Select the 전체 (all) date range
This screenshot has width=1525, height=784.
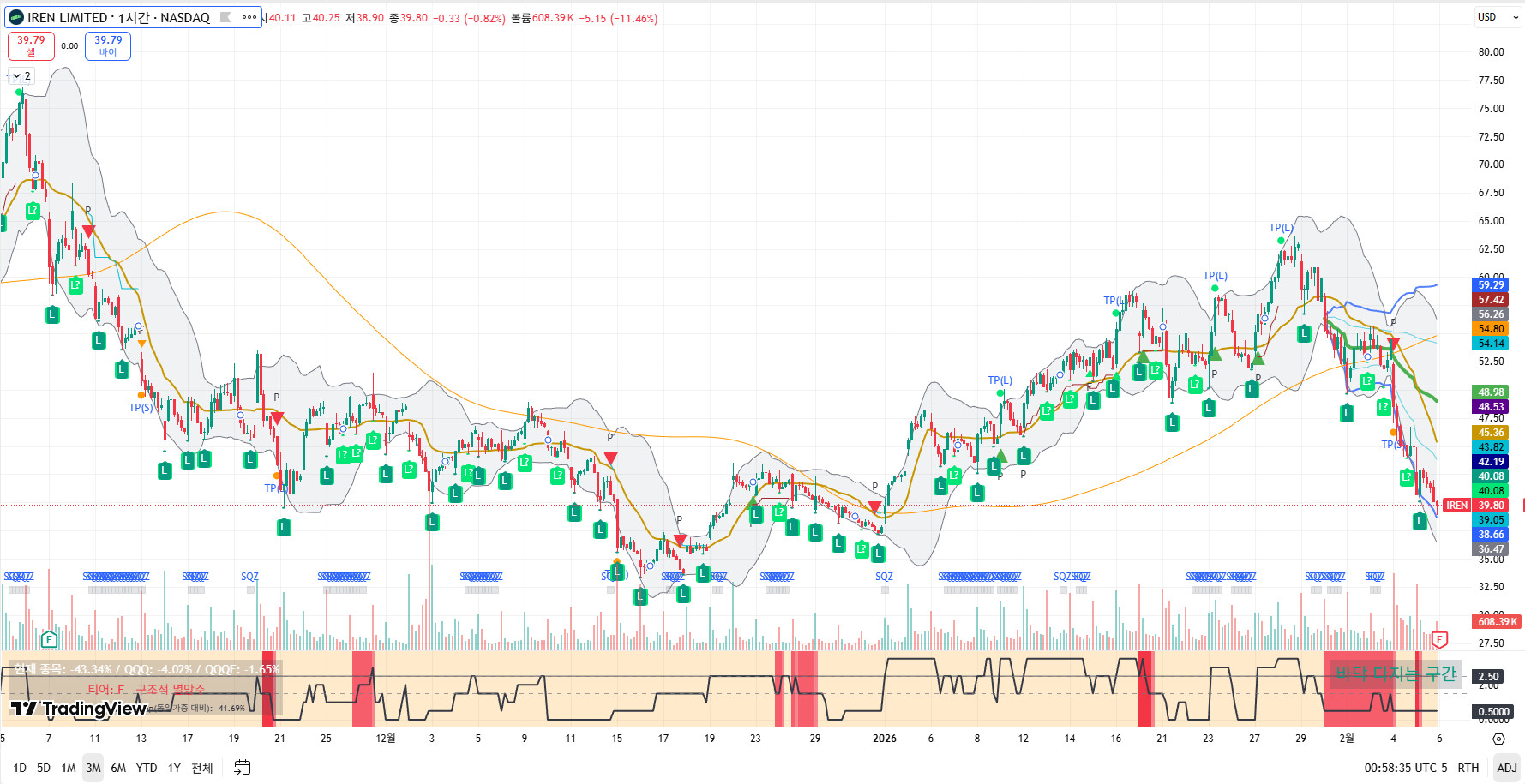[201, 768]
